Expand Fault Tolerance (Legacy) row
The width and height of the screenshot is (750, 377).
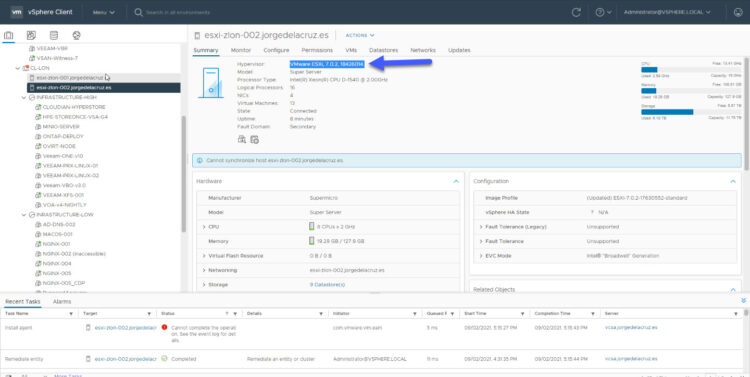(x=481, y=227)
